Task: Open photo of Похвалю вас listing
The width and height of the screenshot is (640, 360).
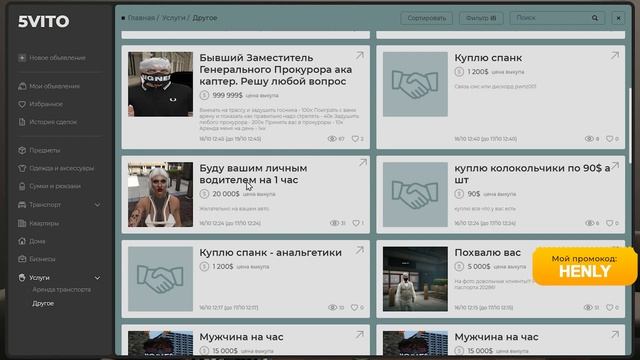Action: point(415,279)
